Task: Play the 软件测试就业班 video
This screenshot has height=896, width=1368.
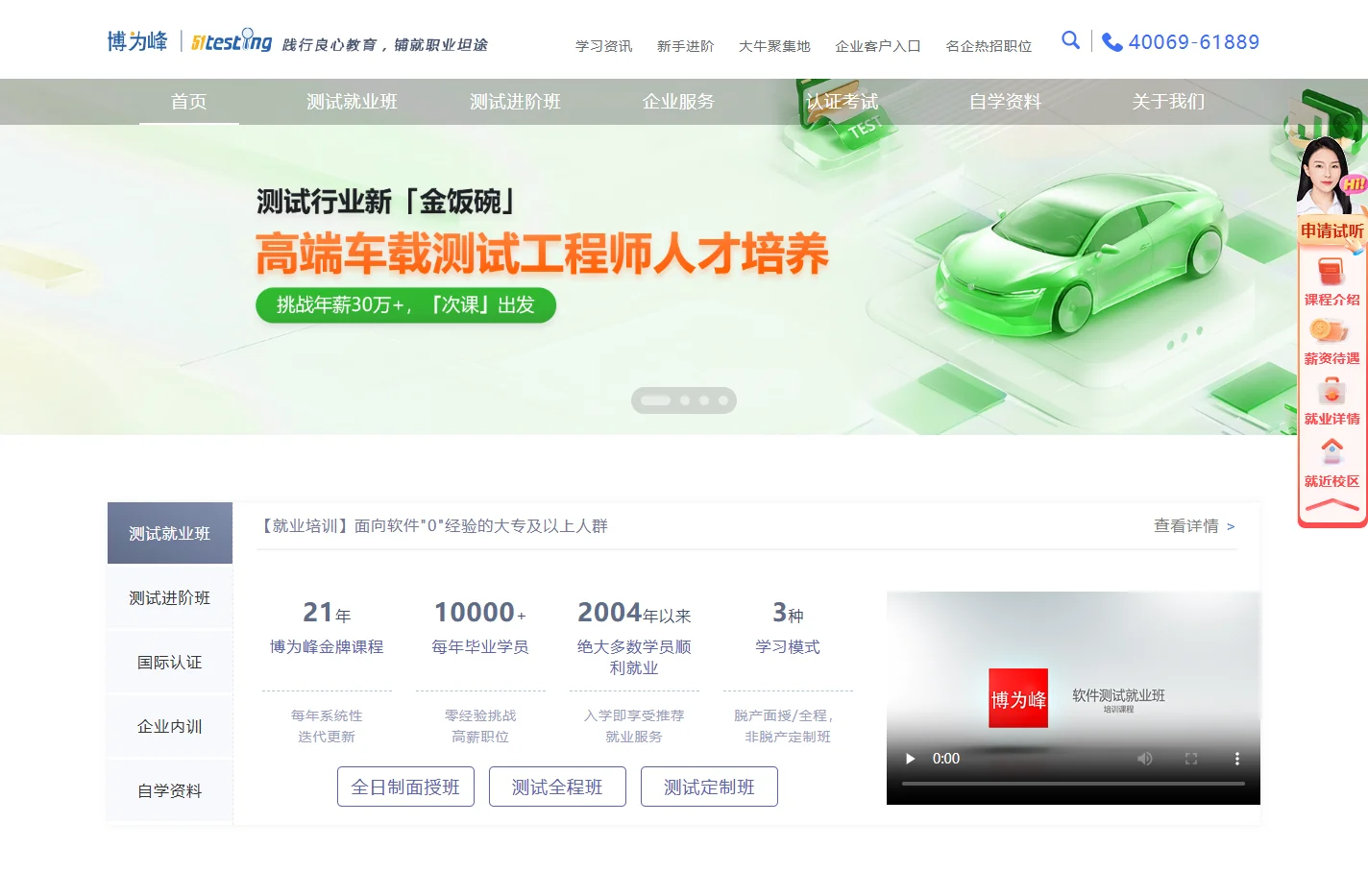Action: coord(910,759)
